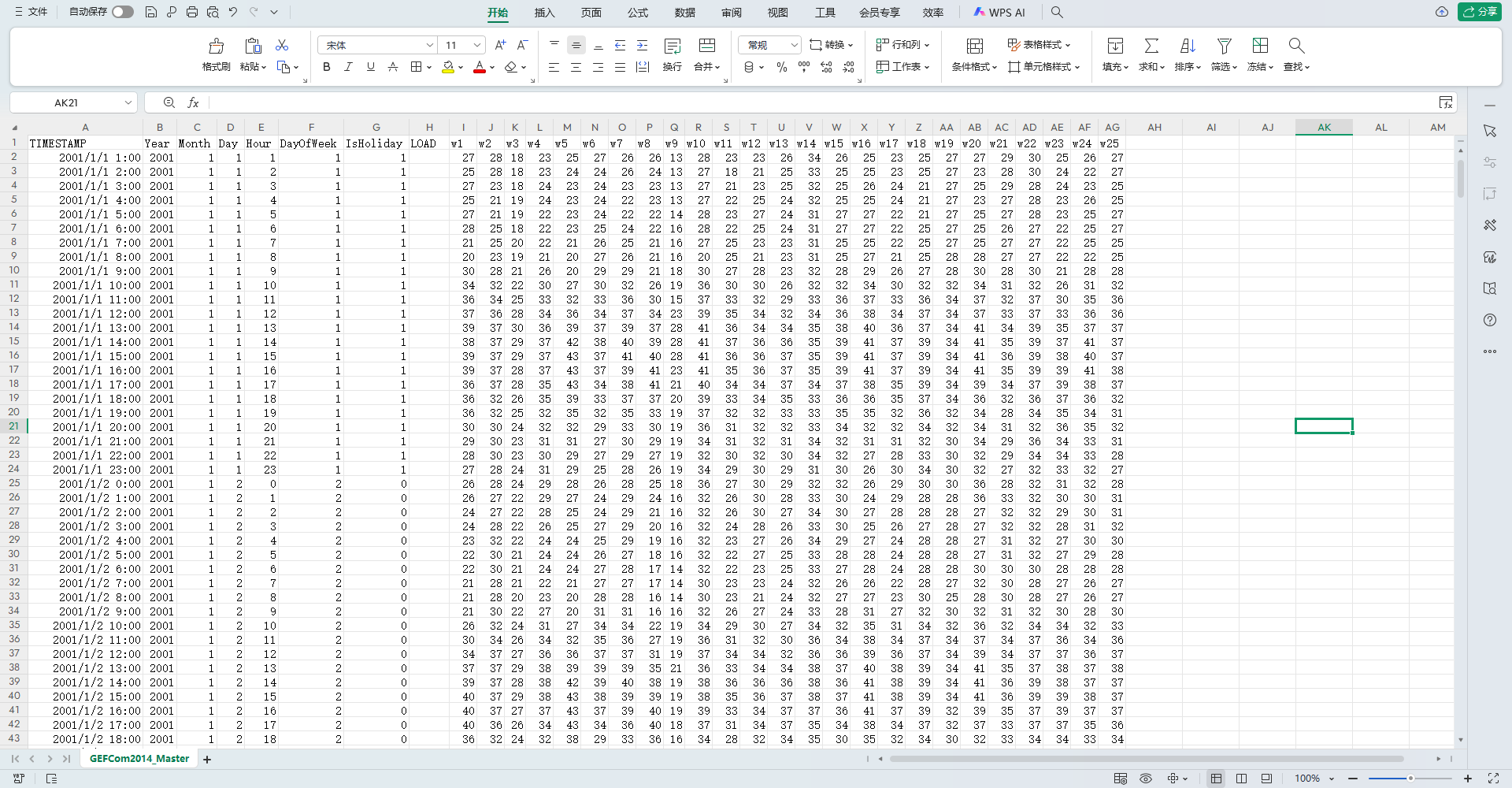1512x788 pixels.
Task: Switch to the 数据 Data tab
Action: click(x=685, y=12)
